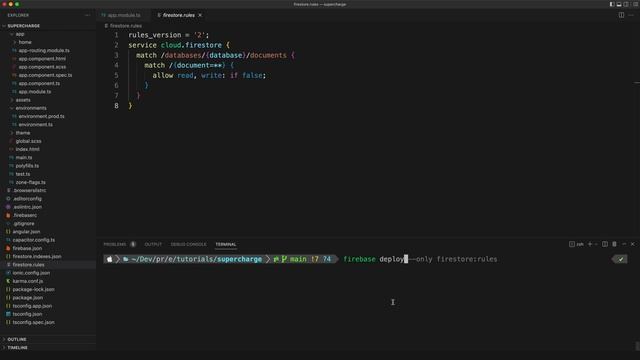Open .eslintrc.json file
Viewport: 640px width, 360px height.
point(27,207)
